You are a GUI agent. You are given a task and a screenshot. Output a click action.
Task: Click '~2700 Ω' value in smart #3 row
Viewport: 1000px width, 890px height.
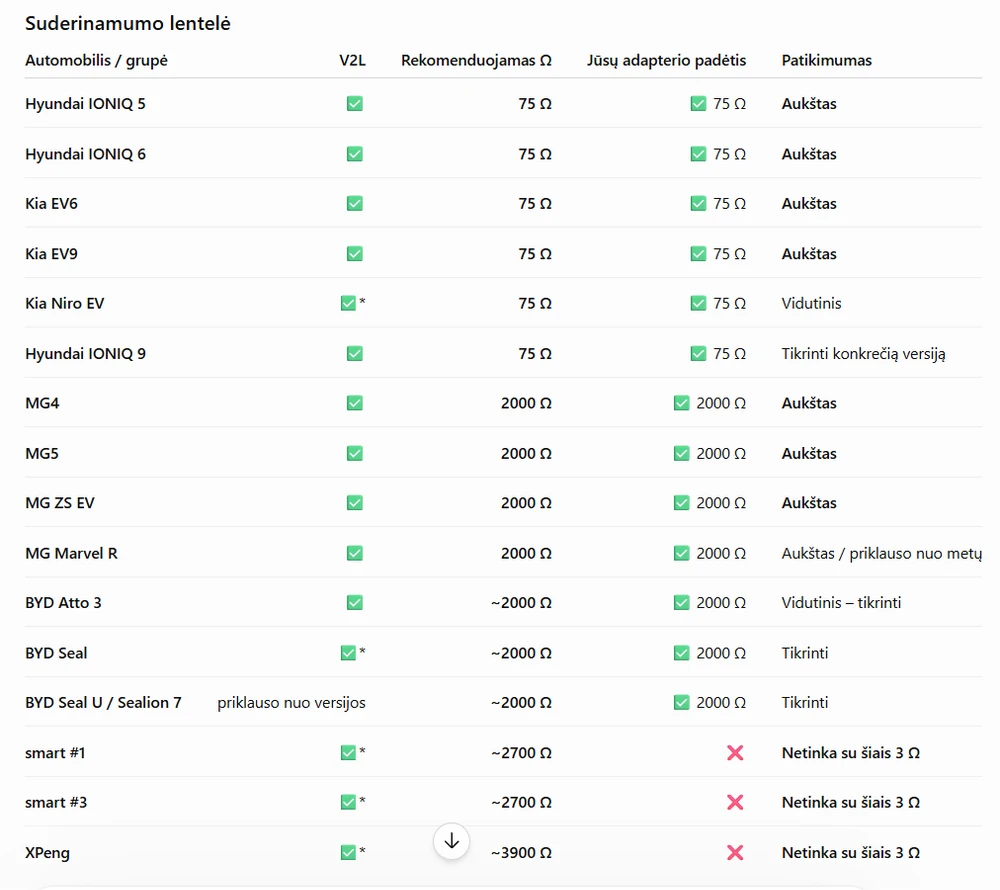pos(521,803)
